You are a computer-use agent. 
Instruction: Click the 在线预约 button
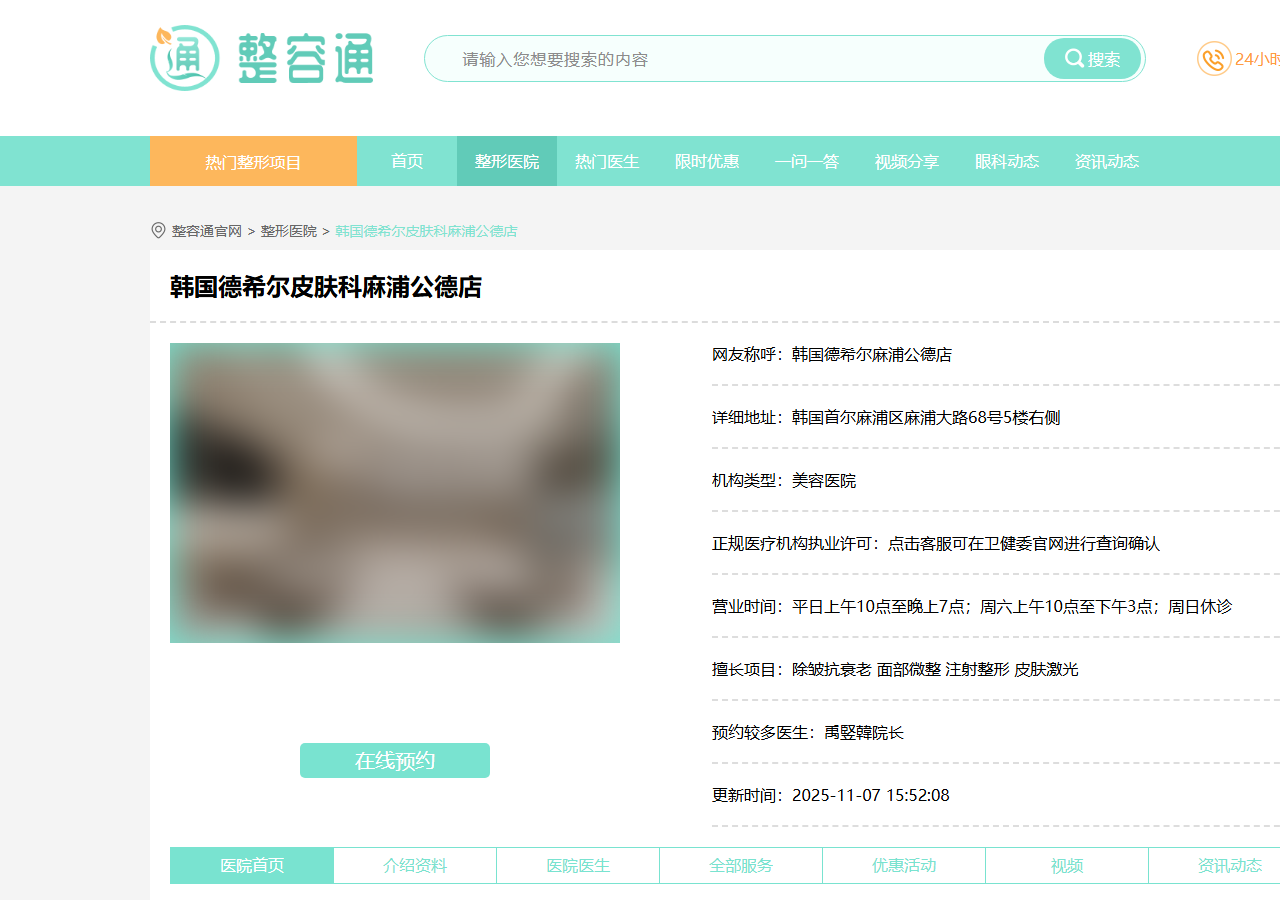pos(395,760)
